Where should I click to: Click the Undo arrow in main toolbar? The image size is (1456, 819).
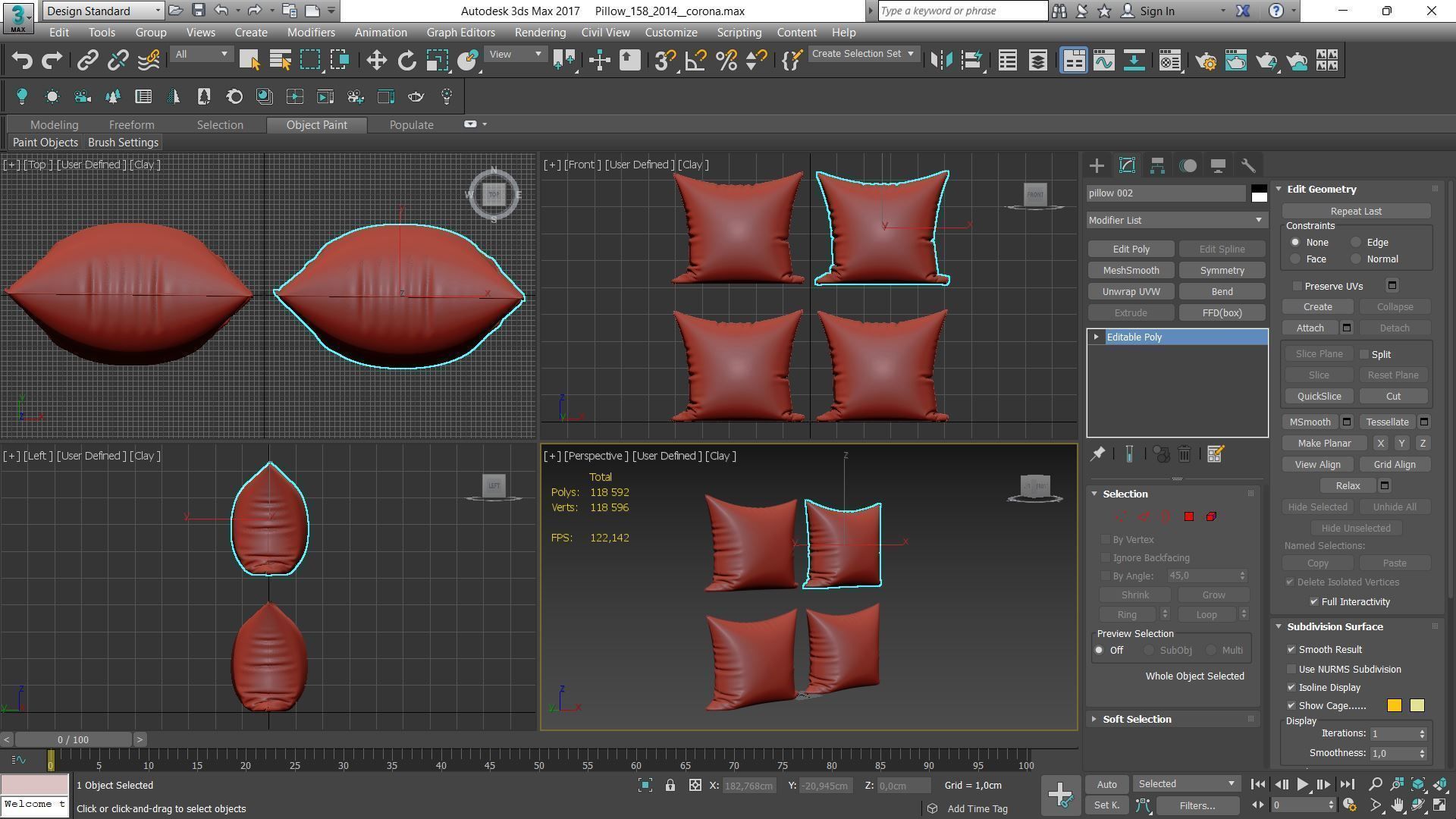tap(22, 61)
